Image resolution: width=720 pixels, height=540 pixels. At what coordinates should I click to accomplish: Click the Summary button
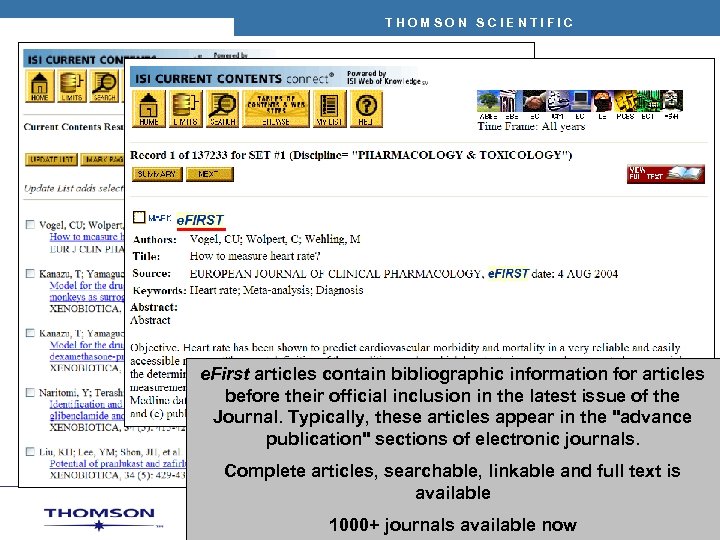(x=157, y=174)
